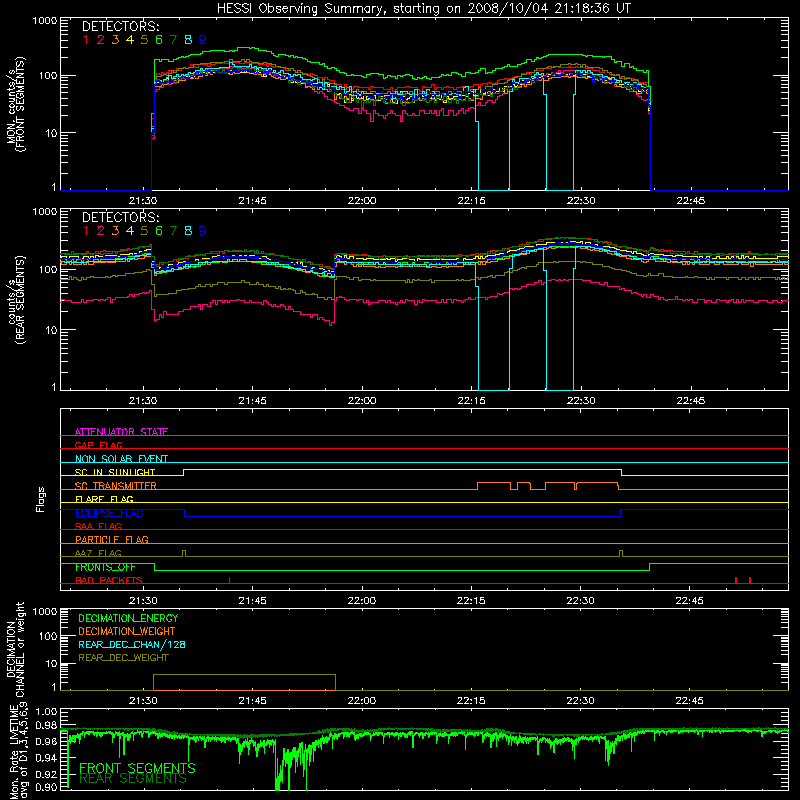Select cyan detector 8 in front segments legend

pos(188,40)
